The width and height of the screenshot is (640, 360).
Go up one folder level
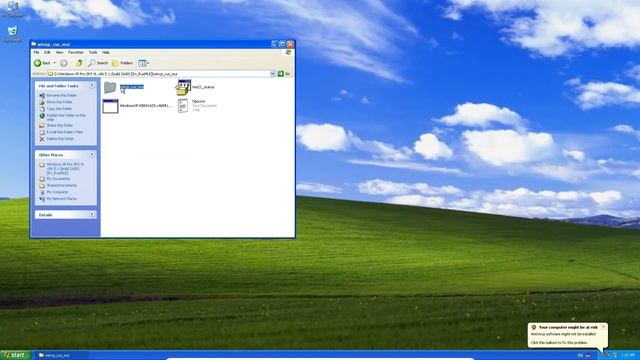79,63
